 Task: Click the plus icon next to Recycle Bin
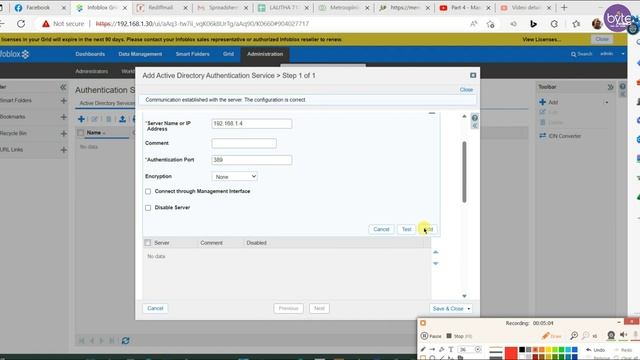(x=64, y=133)
